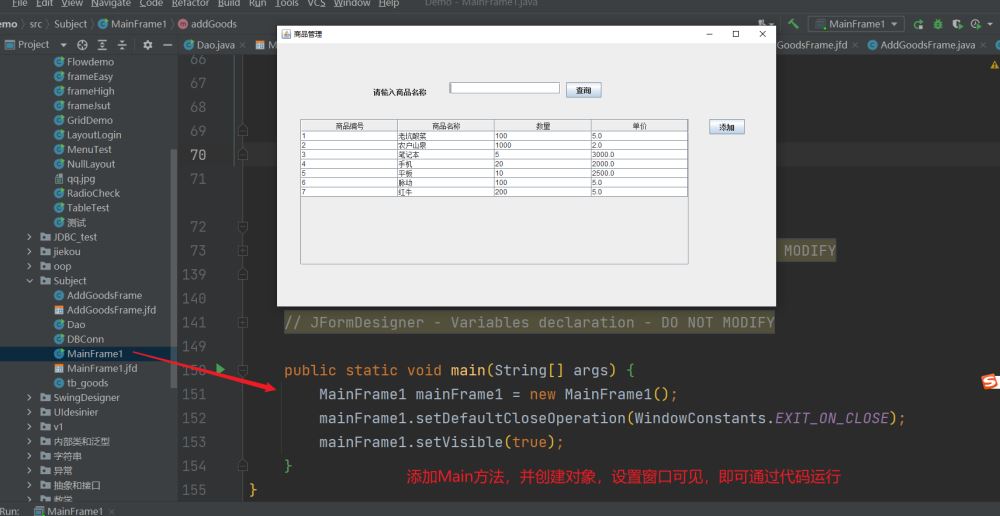The height and width of the screenshot is (516, 1000).
Task: Open the Dao.java editor tab
Action: click(215, 45)
